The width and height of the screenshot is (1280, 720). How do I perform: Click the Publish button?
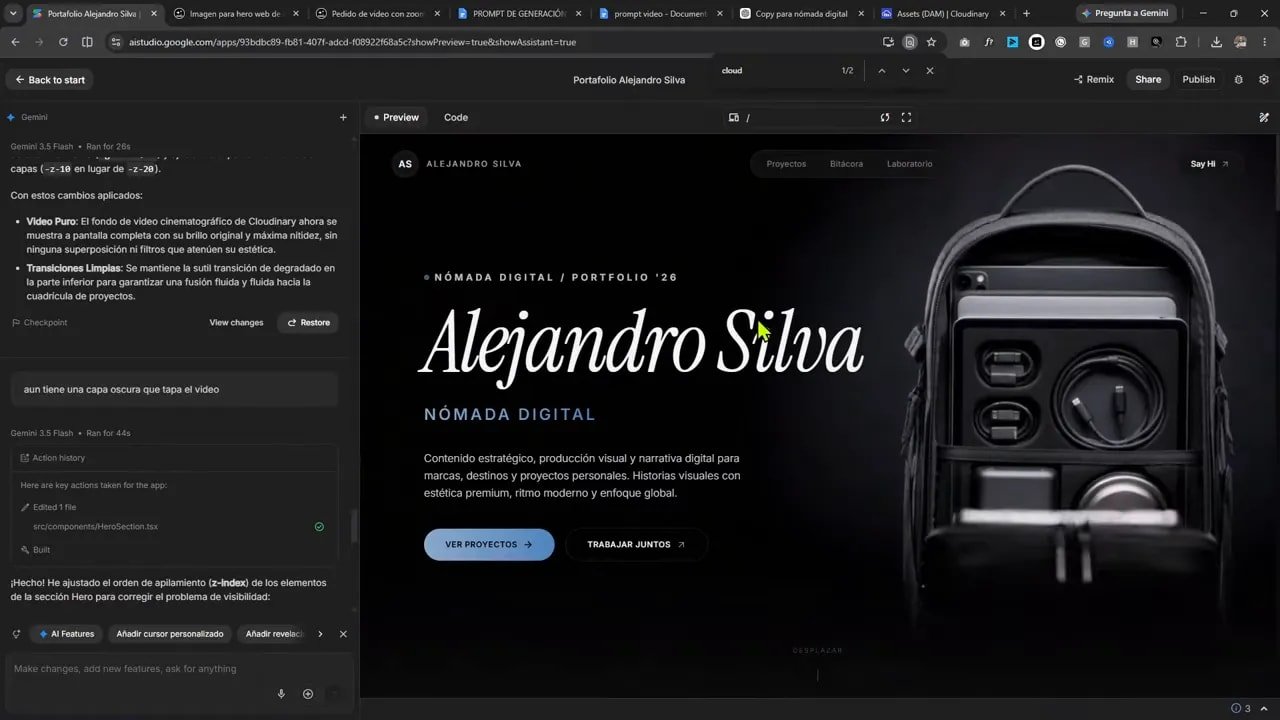pos(1198,79)
